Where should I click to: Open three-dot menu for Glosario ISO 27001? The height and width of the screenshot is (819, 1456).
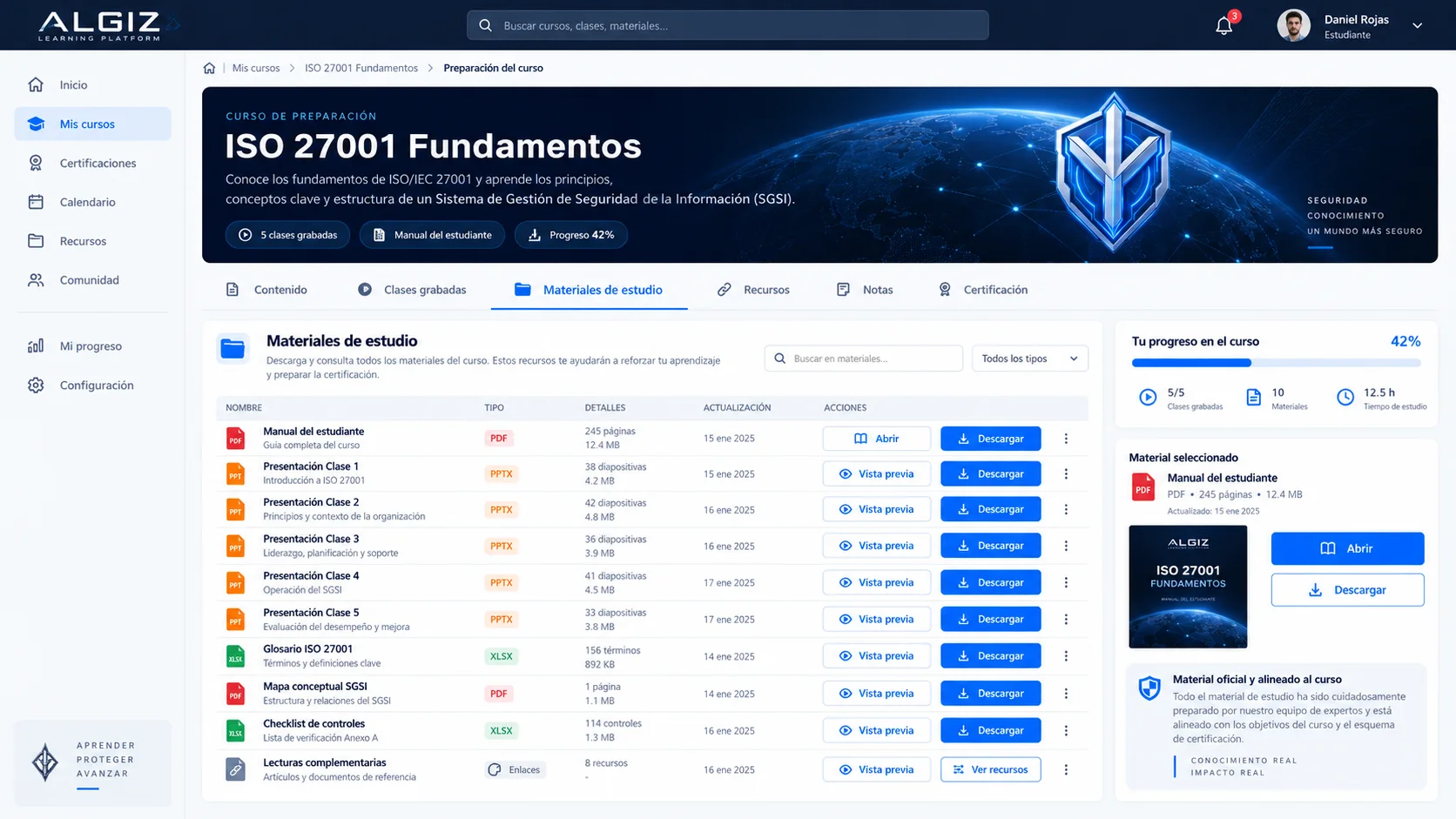pos(1066,656)
